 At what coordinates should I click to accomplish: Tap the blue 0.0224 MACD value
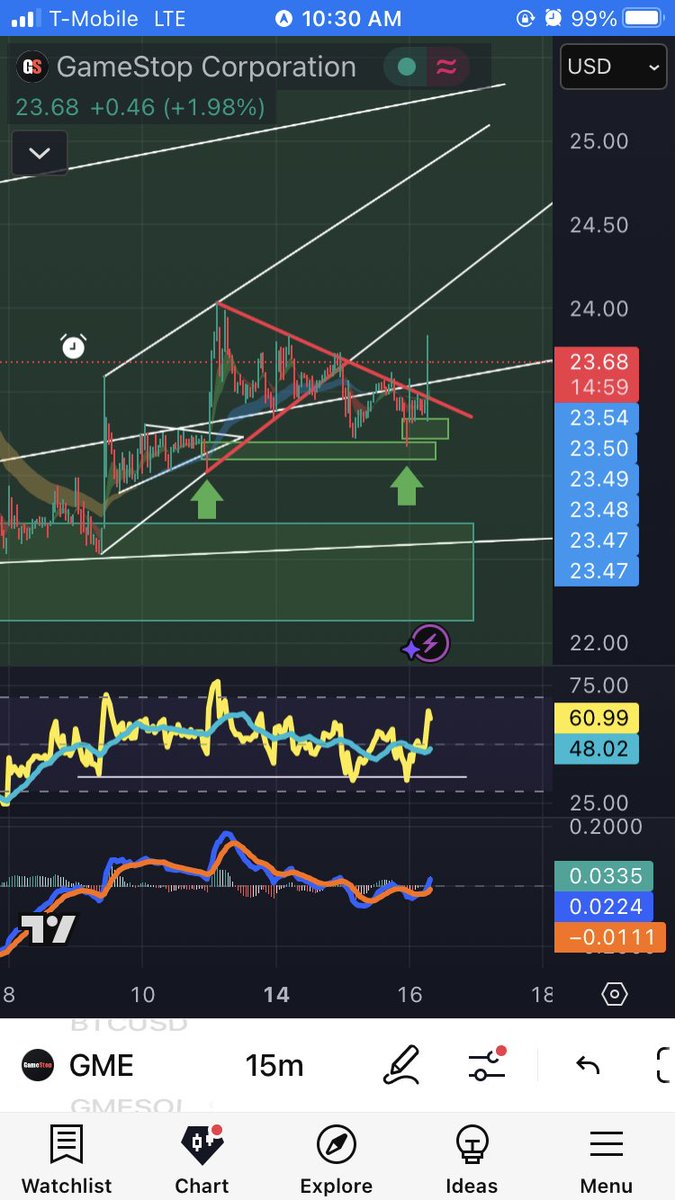coord(604,907)
